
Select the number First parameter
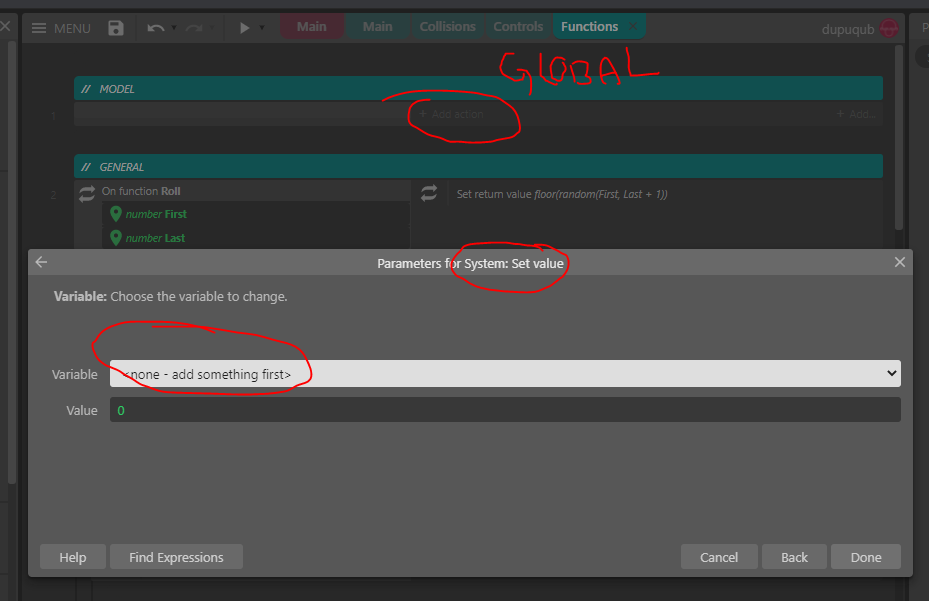(156, 214)
